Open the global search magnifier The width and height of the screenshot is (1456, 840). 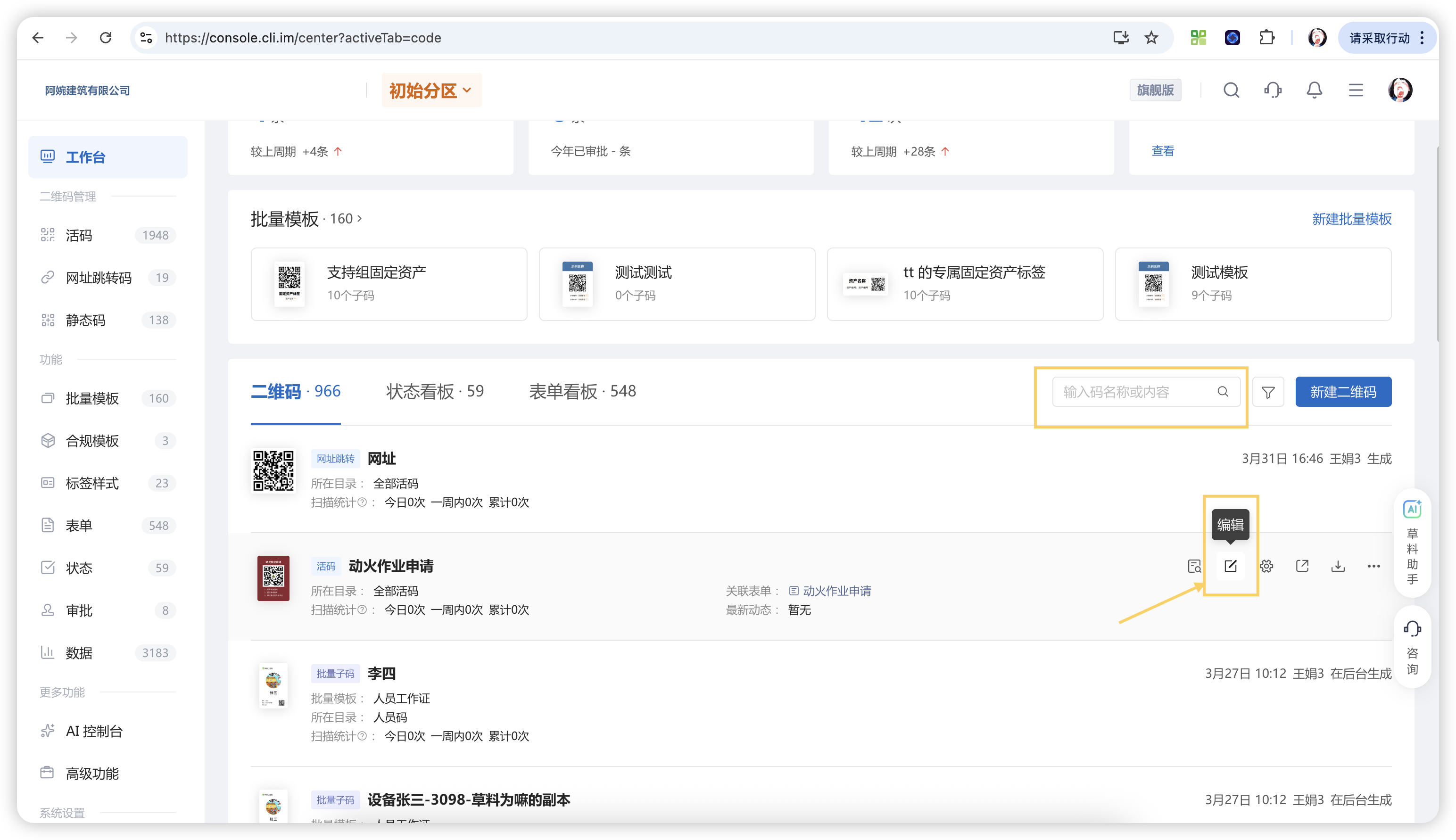click(x=1231, y=90)
